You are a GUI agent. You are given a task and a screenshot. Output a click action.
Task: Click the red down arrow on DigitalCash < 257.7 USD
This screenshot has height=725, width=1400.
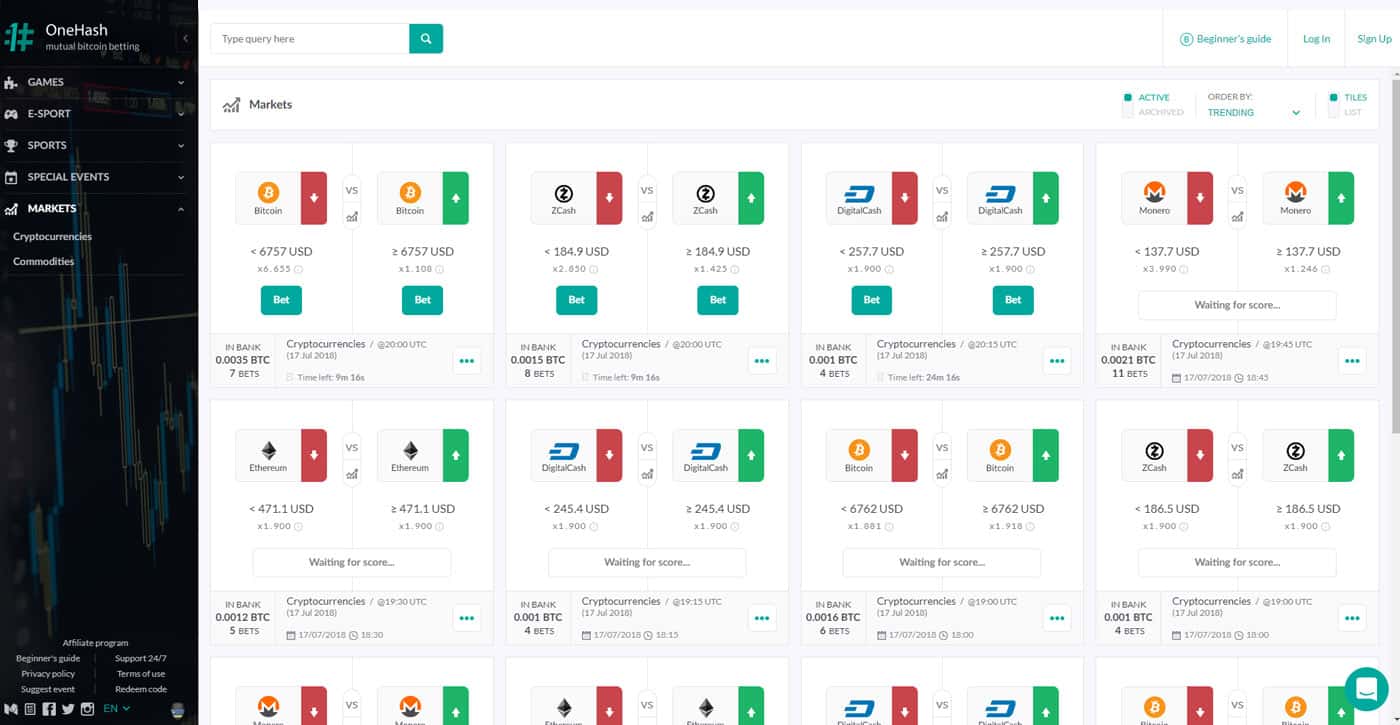(x=905, y=198)
